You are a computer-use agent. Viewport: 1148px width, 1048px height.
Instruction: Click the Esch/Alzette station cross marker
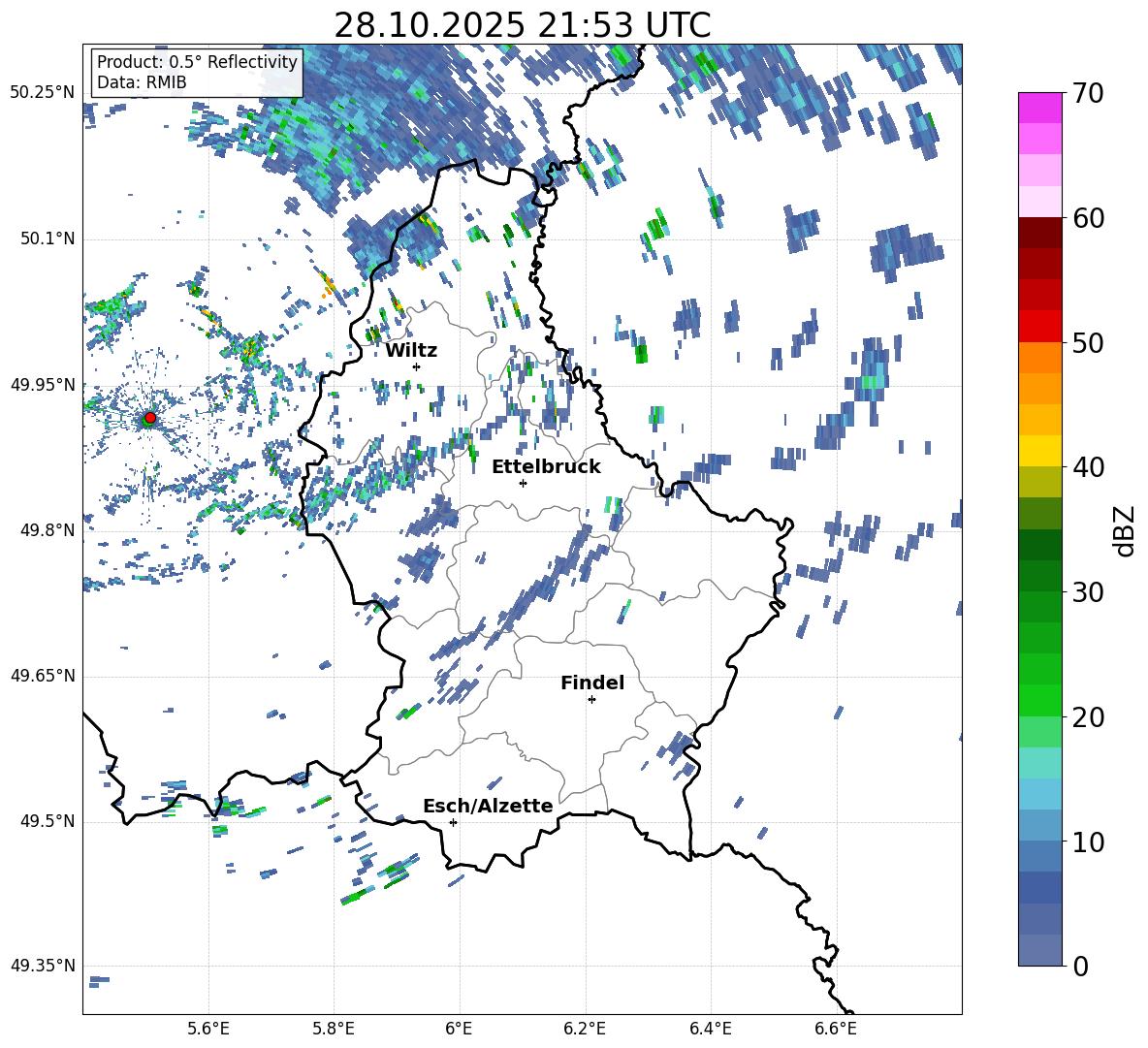point(453,822)
